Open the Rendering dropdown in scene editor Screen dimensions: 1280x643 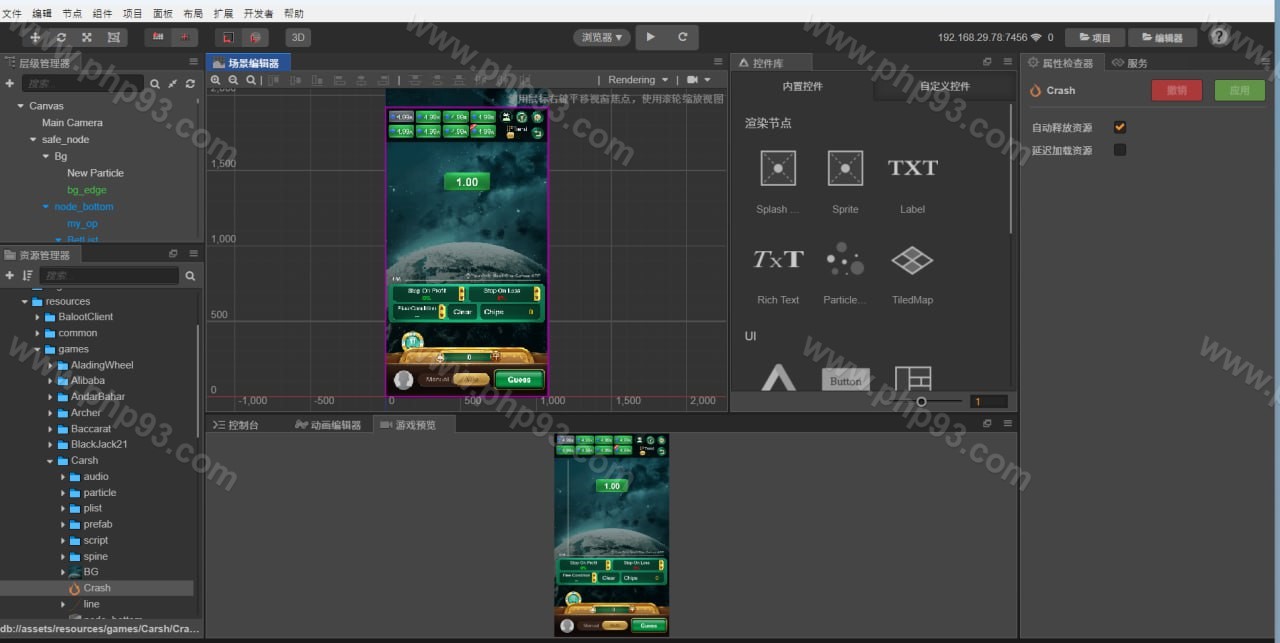(x=638, y=80)
